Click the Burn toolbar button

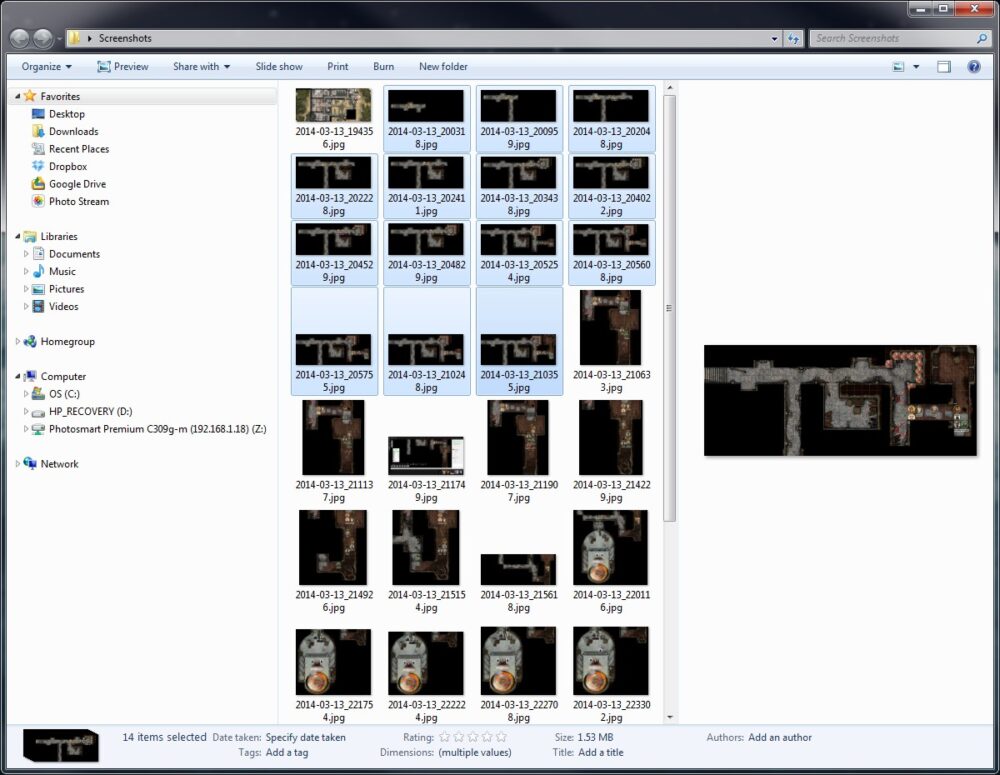[383, 67]
